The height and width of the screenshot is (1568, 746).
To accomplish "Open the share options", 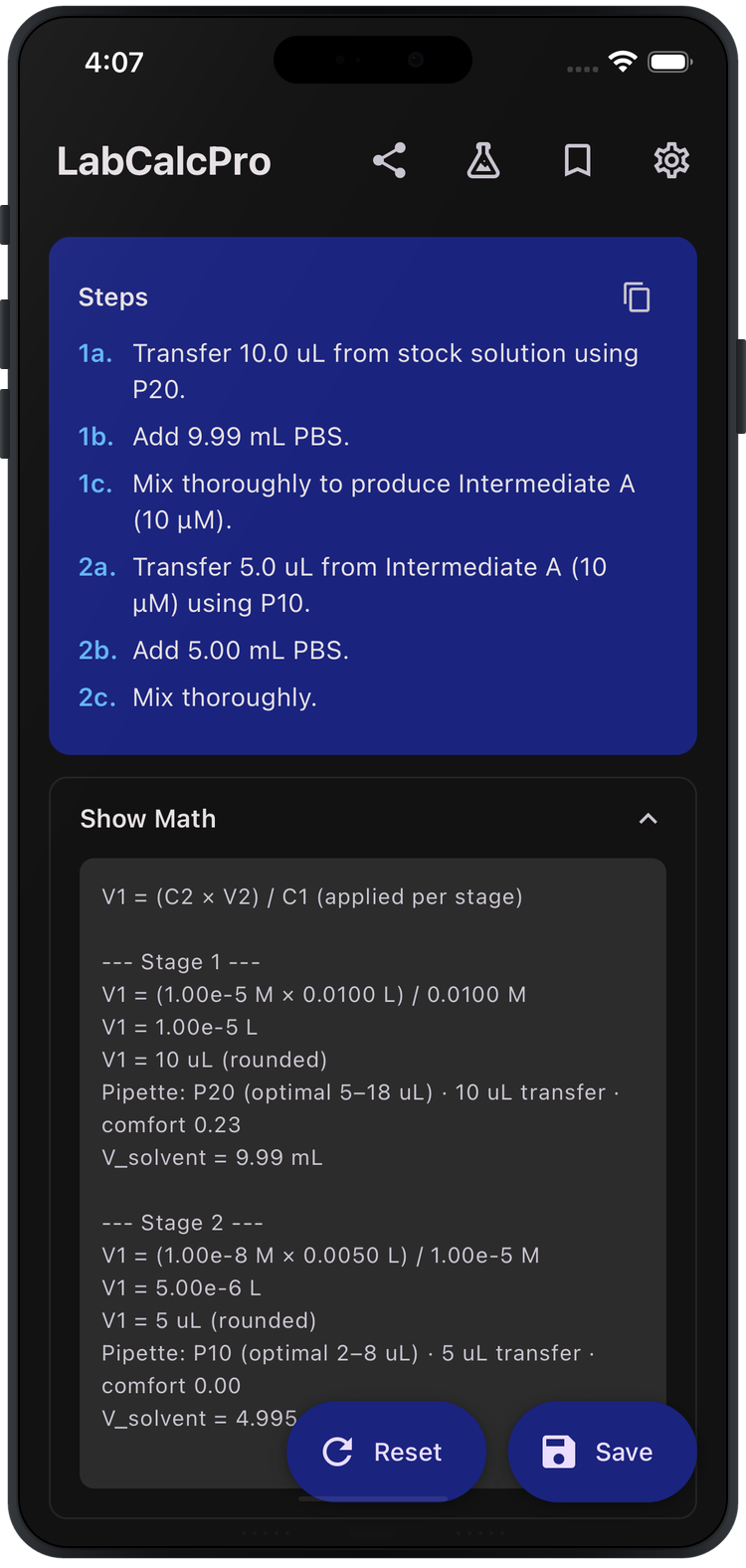I will (x=389, y=159).
